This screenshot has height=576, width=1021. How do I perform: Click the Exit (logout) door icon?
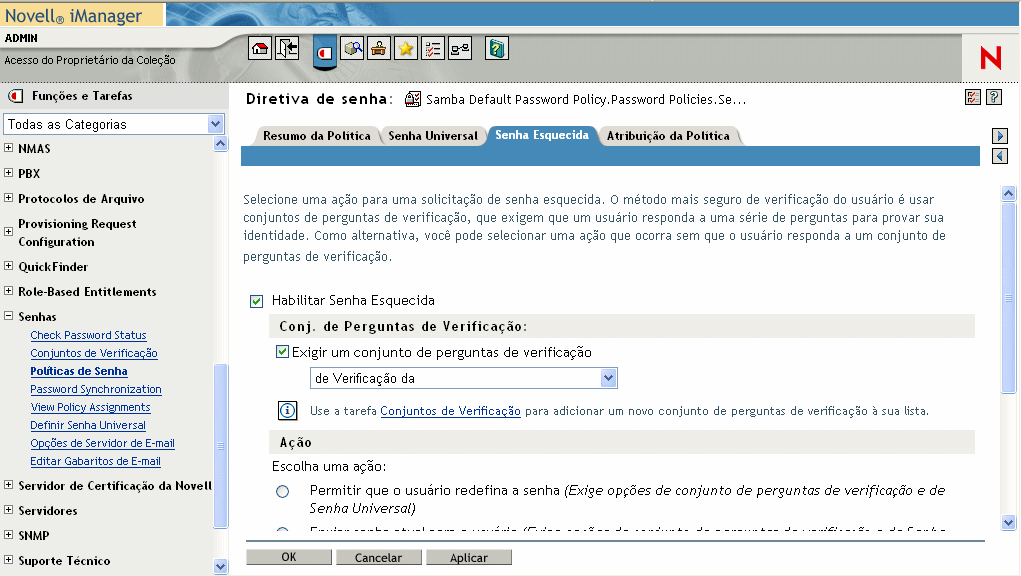coord(287,49)
